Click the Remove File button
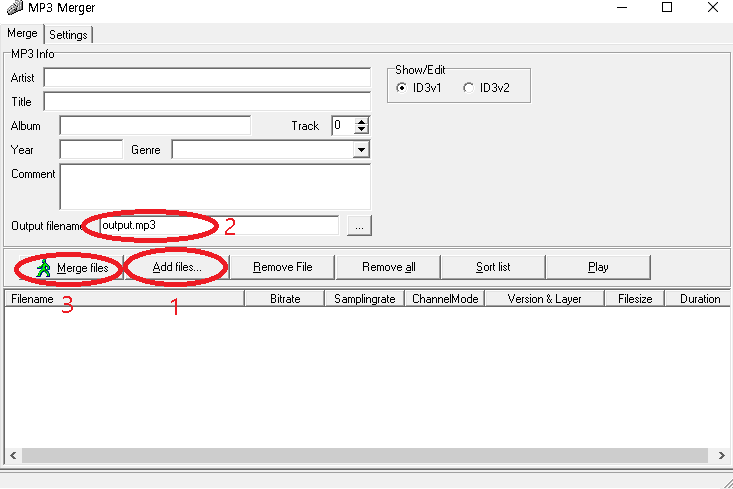 [282, 267]
